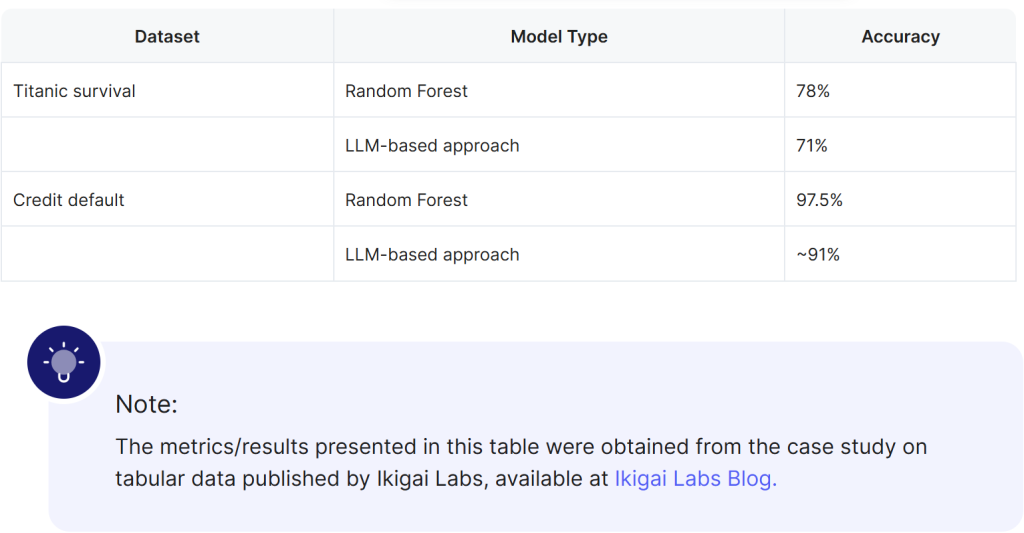This screenshot has height=533, width=1024.
Task: Click the 78% accuracy value
Action: (813, 91)
